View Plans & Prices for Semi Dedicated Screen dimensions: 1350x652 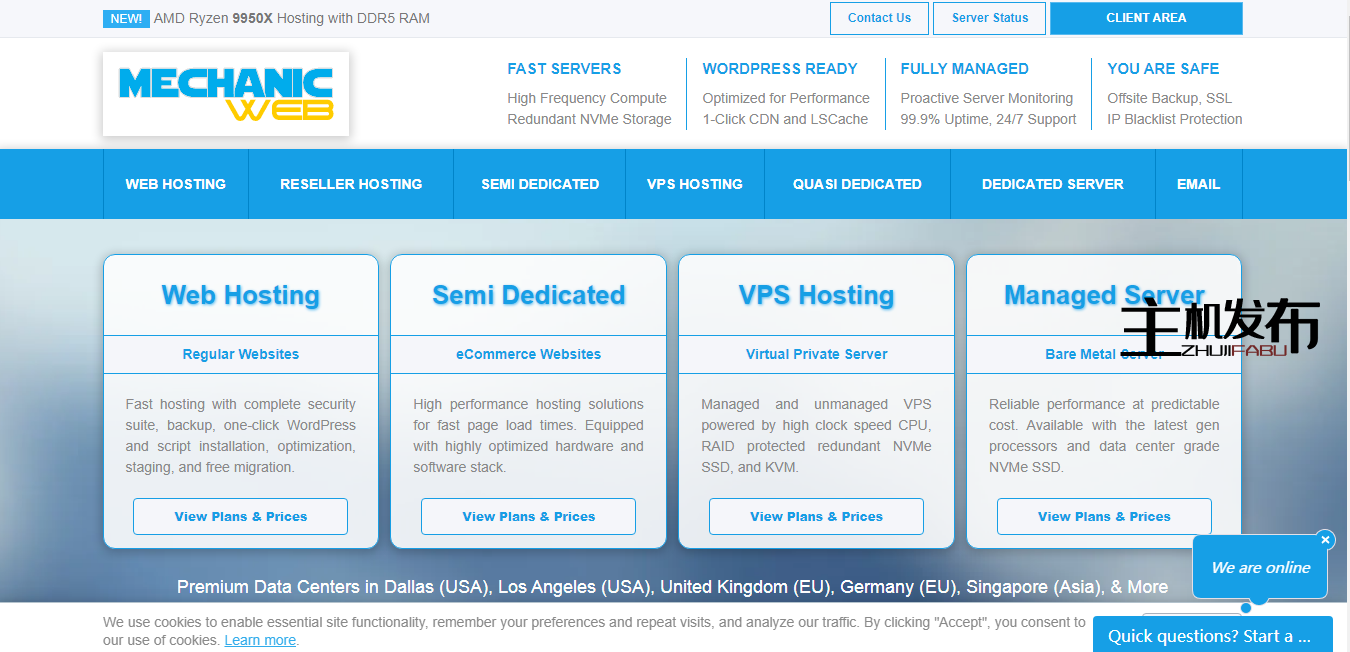pos(528,517)
